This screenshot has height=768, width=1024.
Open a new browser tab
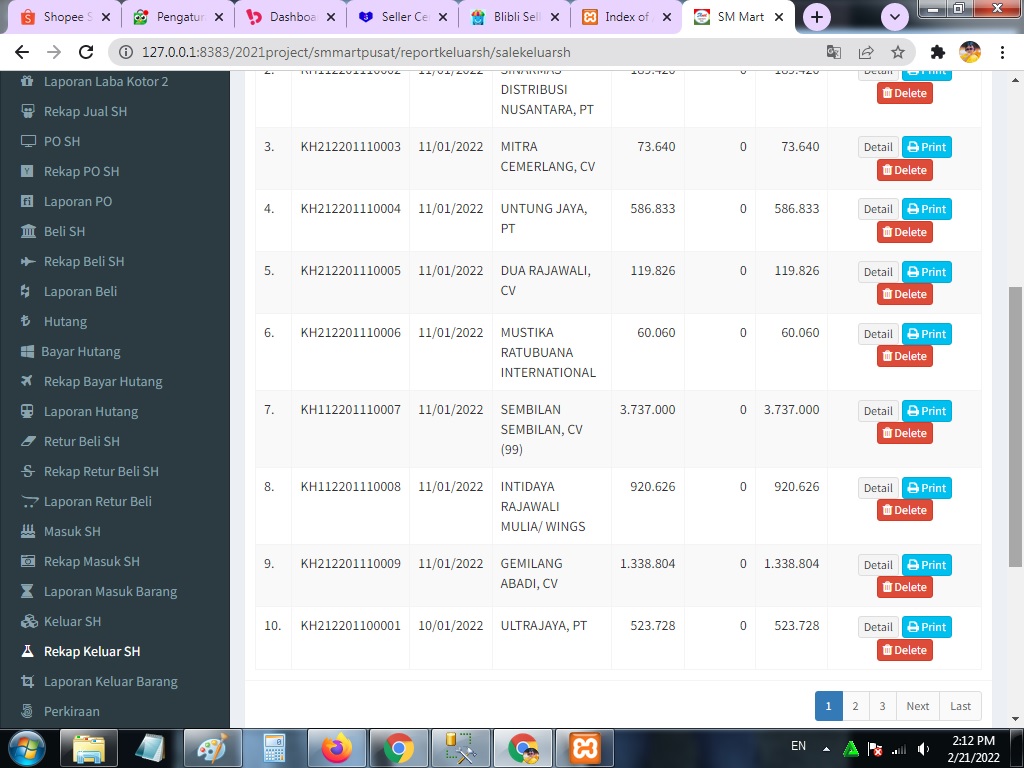817,17
